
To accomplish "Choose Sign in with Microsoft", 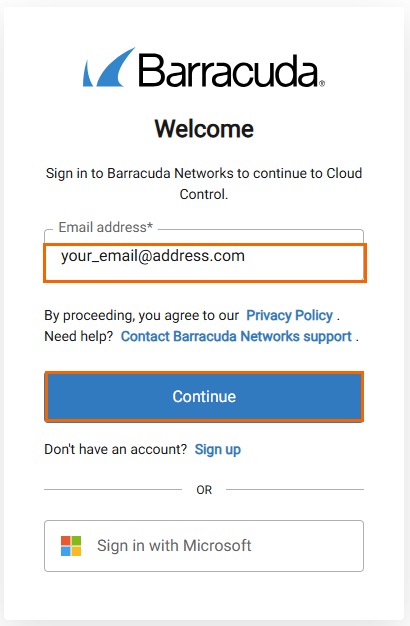I will pos(204,546).
